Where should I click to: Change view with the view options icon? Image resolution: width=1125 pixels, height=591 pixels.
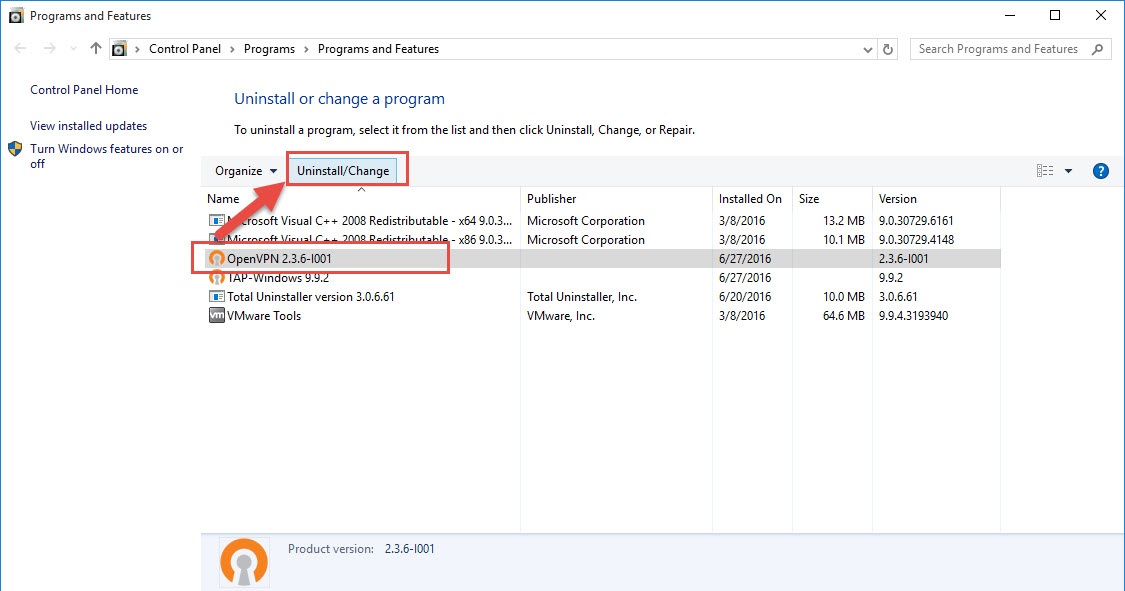1045,171
